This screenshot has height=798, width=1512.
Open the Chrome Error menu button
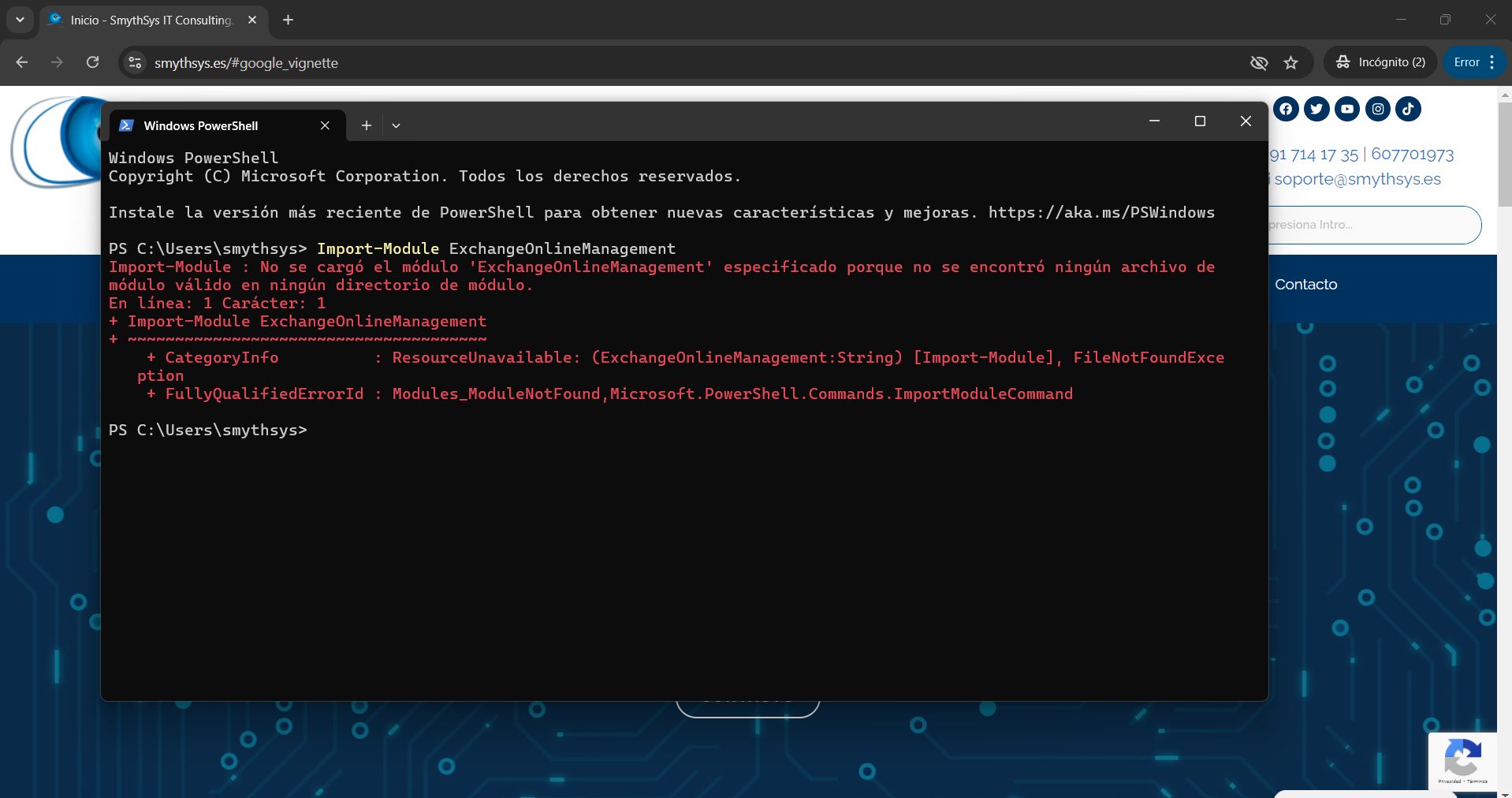point(1474,62)
